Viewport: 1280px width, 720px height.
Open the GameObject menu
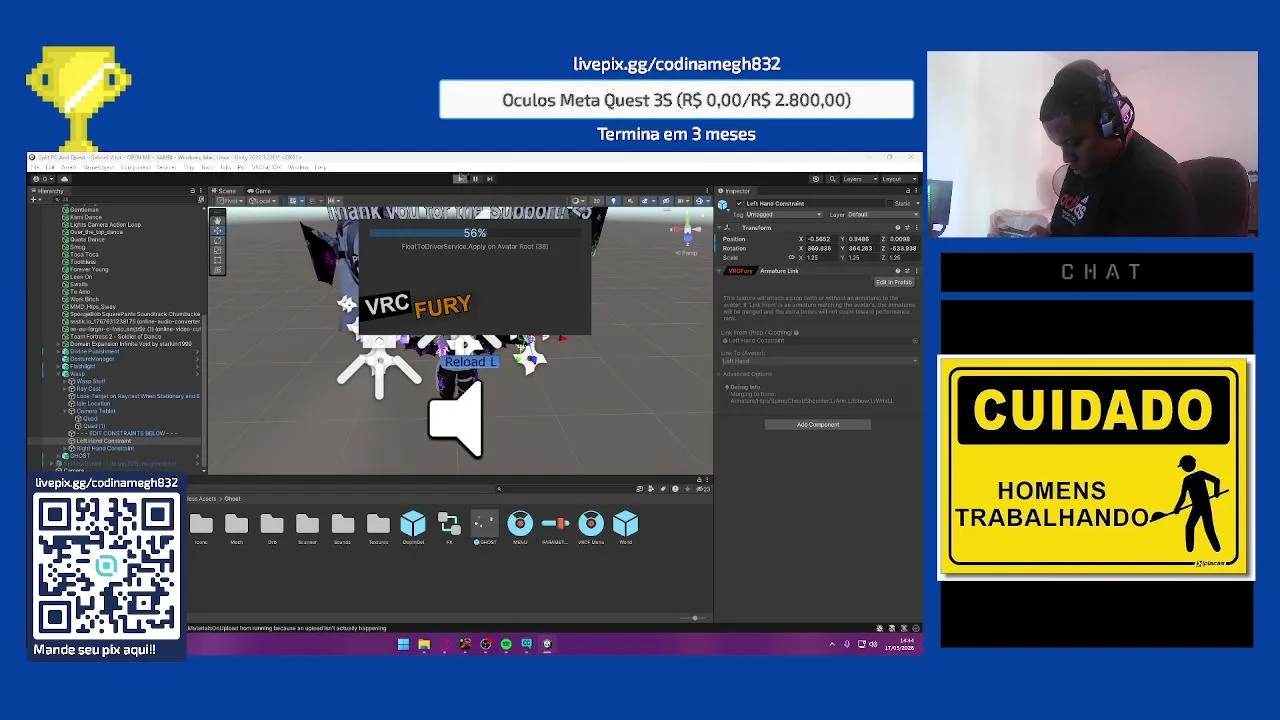[x=99, y=167]
